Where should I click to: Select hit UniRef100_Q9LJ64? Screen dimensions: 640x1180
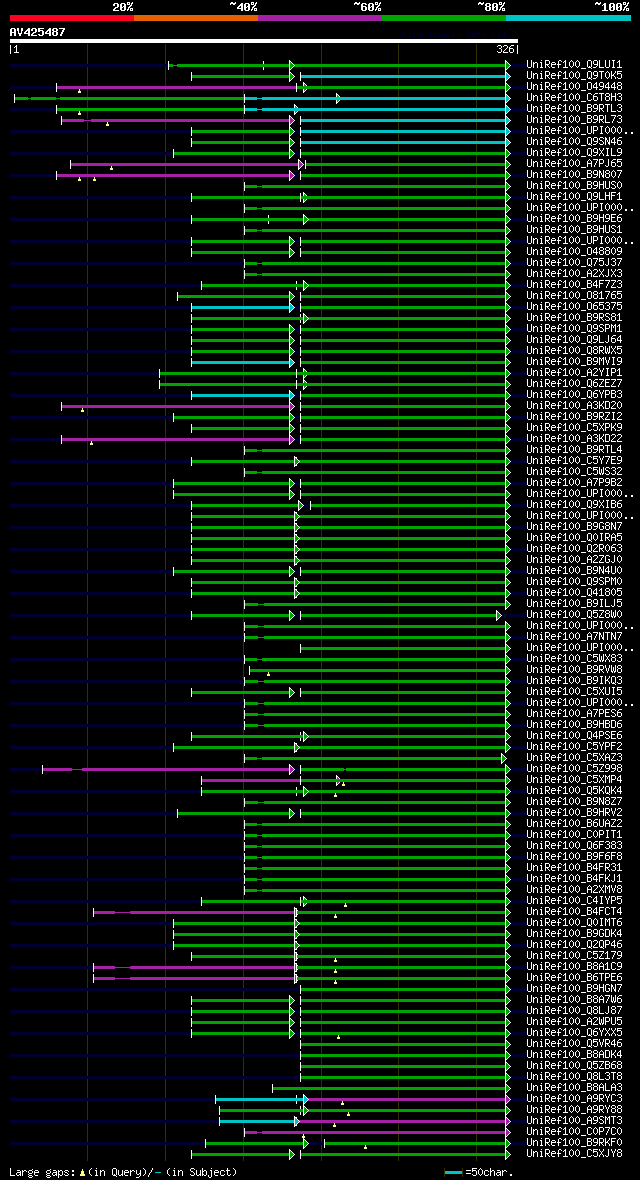pos(574,340)
